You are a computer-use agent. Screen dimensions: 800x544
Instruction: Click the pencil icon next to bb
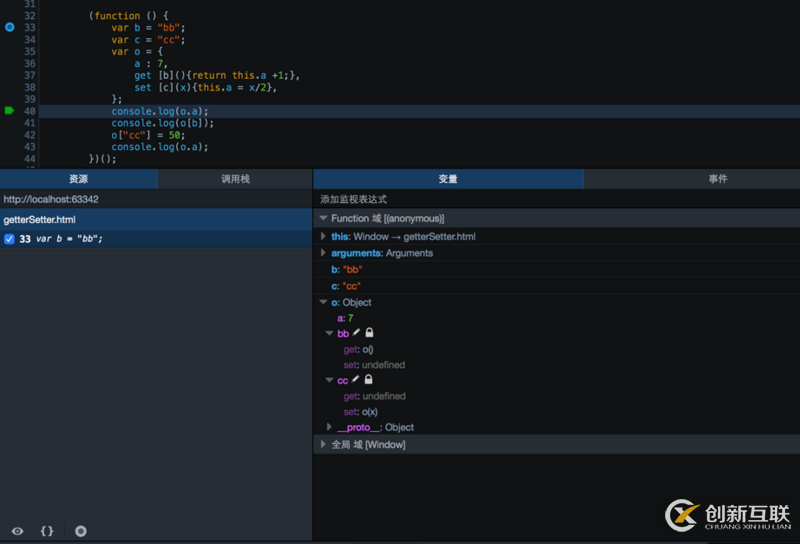click(356, 333)
